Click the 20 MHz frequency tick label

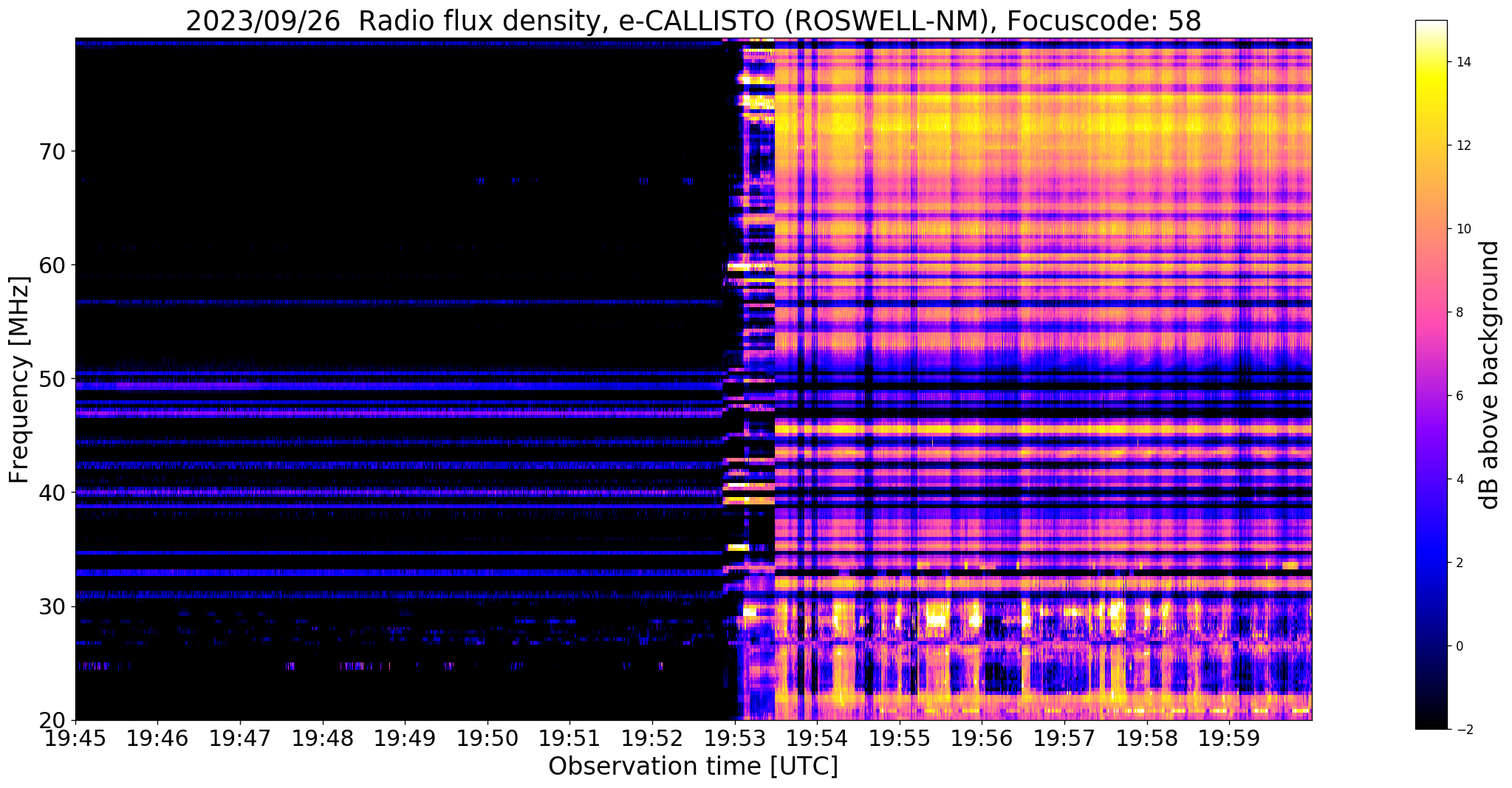pyautogui.click(x=52, y=720)
